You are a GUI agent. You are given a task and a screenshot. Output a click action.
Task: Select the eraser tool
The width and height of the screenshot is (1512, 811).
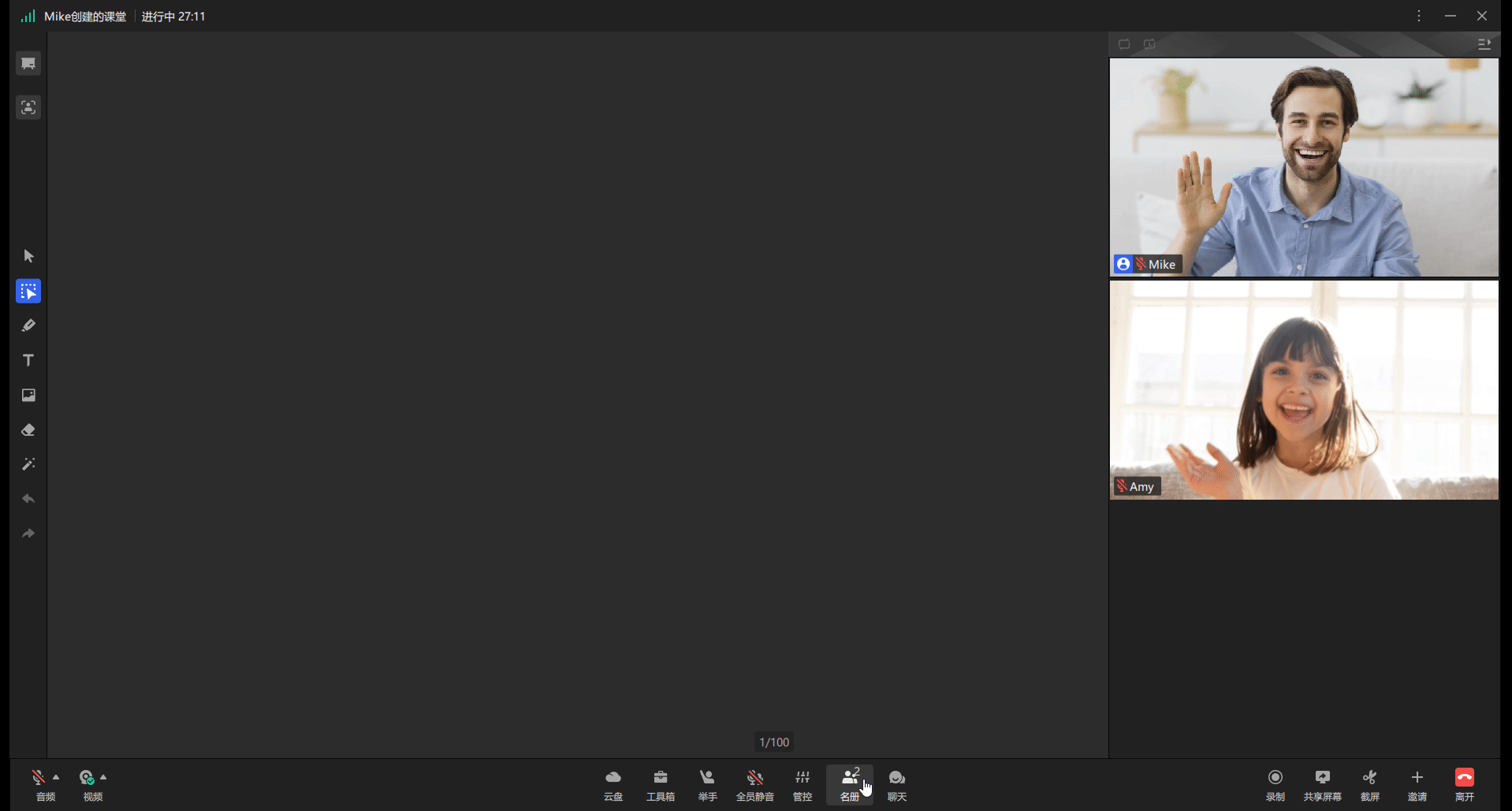(28, 430)
